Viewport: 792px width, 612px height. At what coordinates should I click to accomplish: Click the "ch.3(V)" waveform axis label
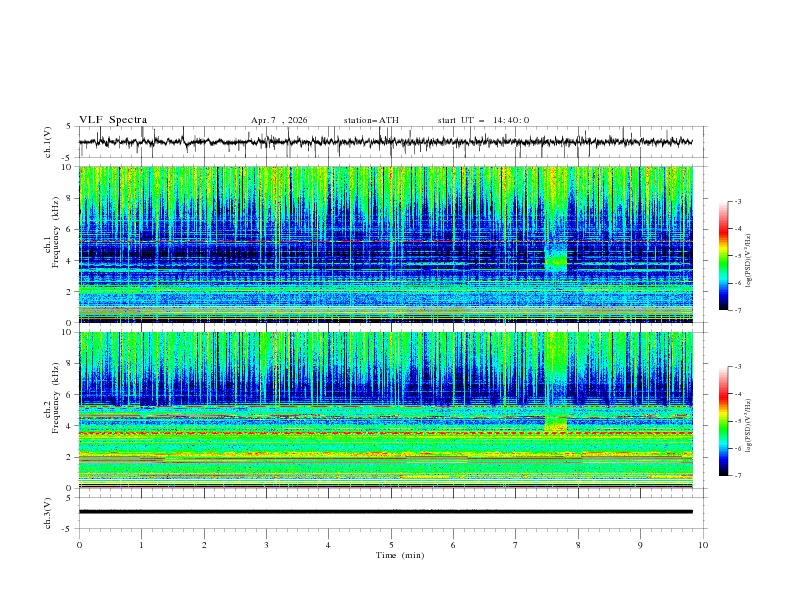coord(48,513)
